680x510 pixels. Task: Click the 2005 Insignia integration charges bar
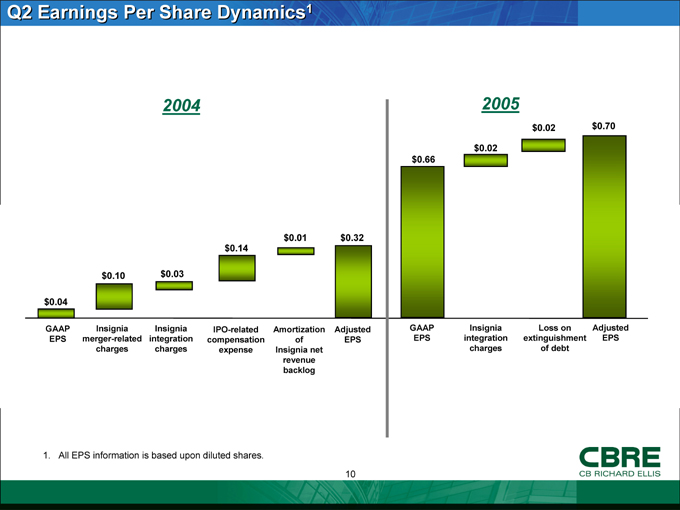coord(486,160)
